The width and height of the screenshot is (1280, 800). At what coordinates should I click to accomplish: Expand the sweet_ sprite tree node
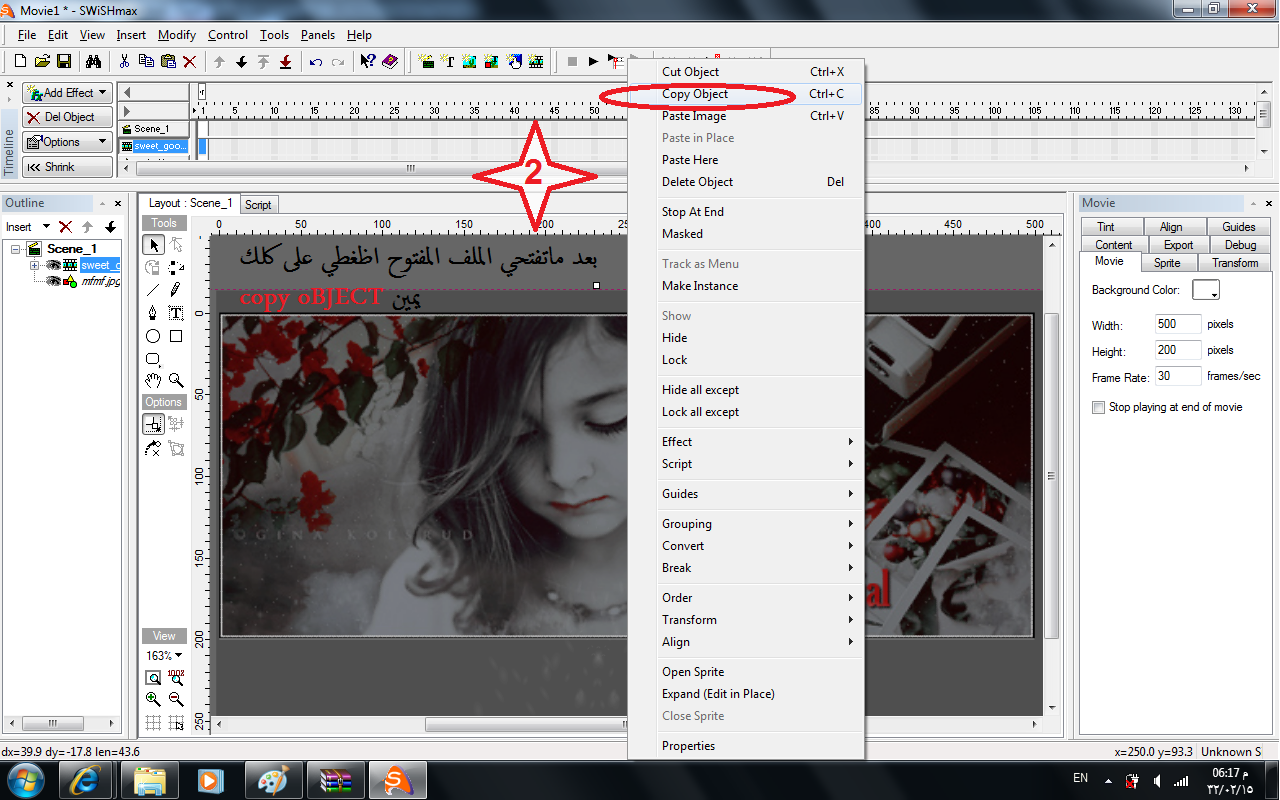coord(35,265)
